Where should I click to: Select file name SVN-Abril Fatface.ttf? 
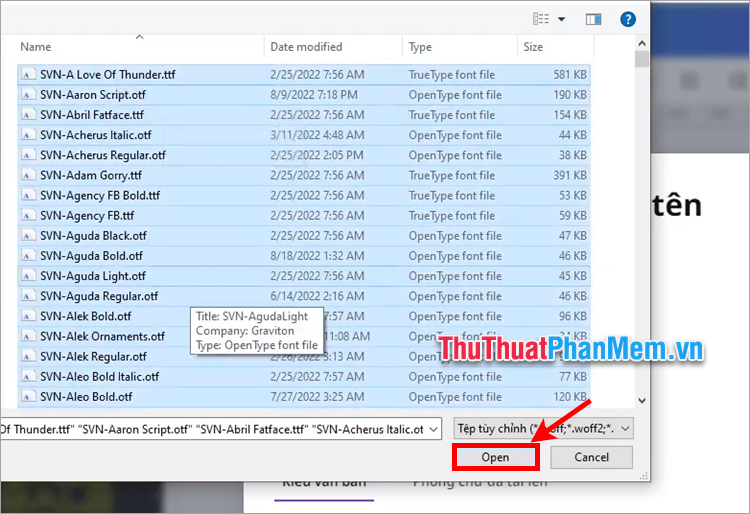click(x=92, y=115)
